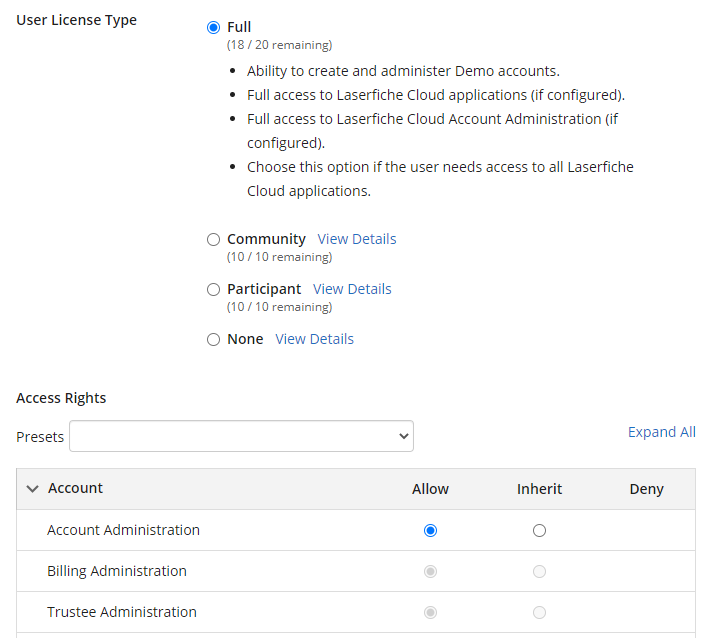Image resolution: width=717 pixels, height=638 pixels.
Task: Click the Account section header label
Action: [75, 488]
